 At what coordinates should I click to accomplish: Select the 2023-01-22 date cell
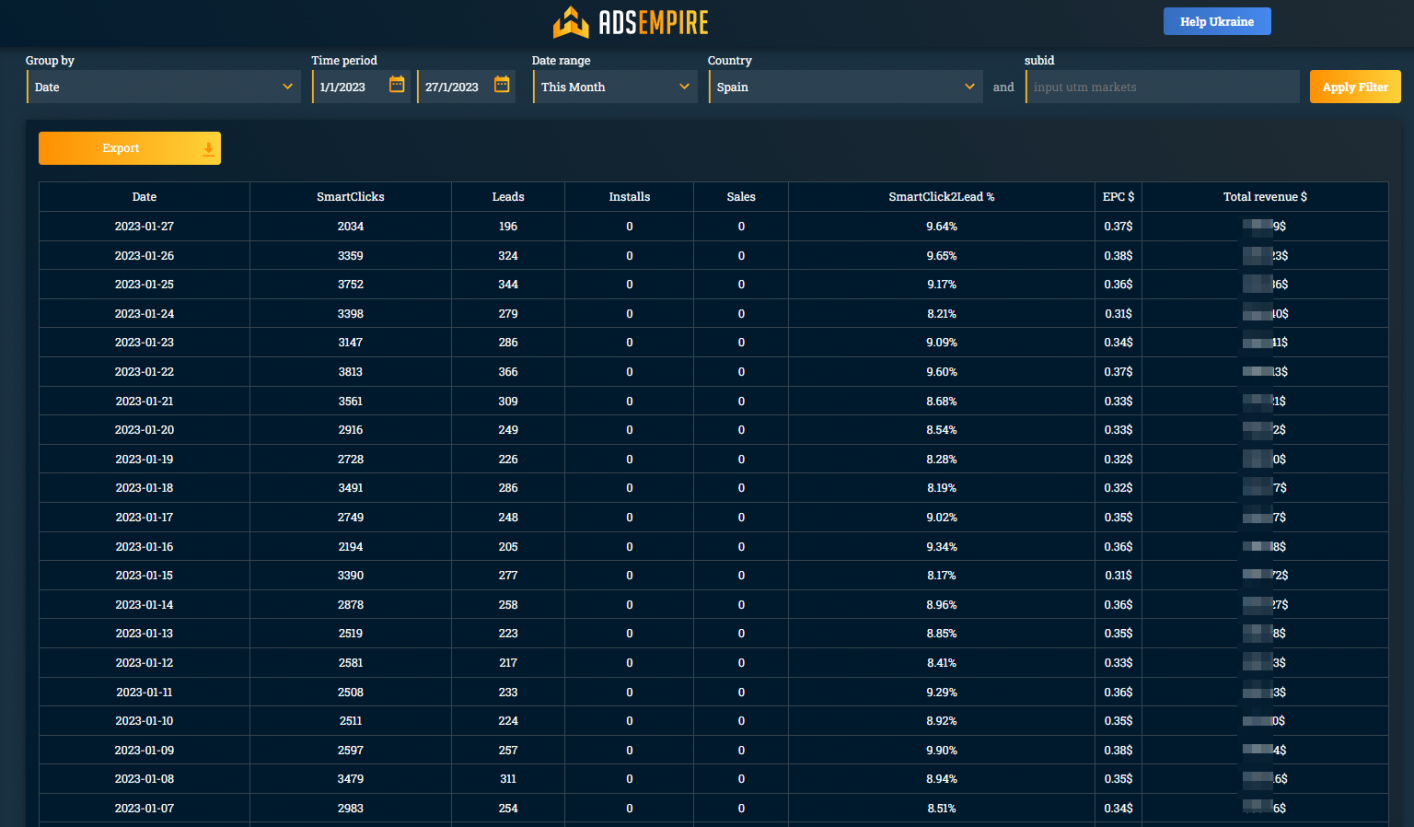[x=144, y=372]
